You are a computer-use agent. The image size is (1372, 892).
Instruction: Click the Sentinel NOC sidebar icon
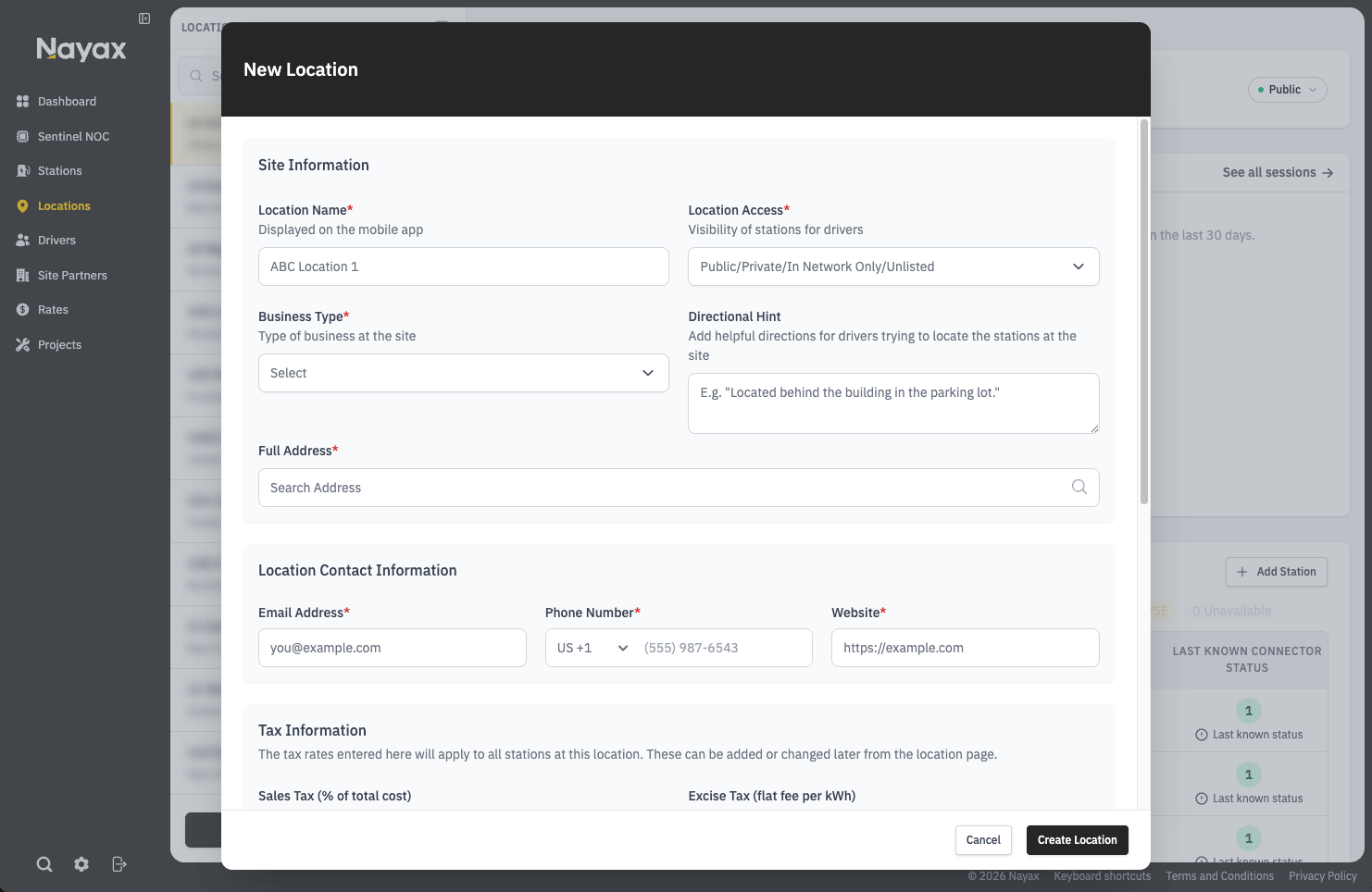[x=23, y=137]
